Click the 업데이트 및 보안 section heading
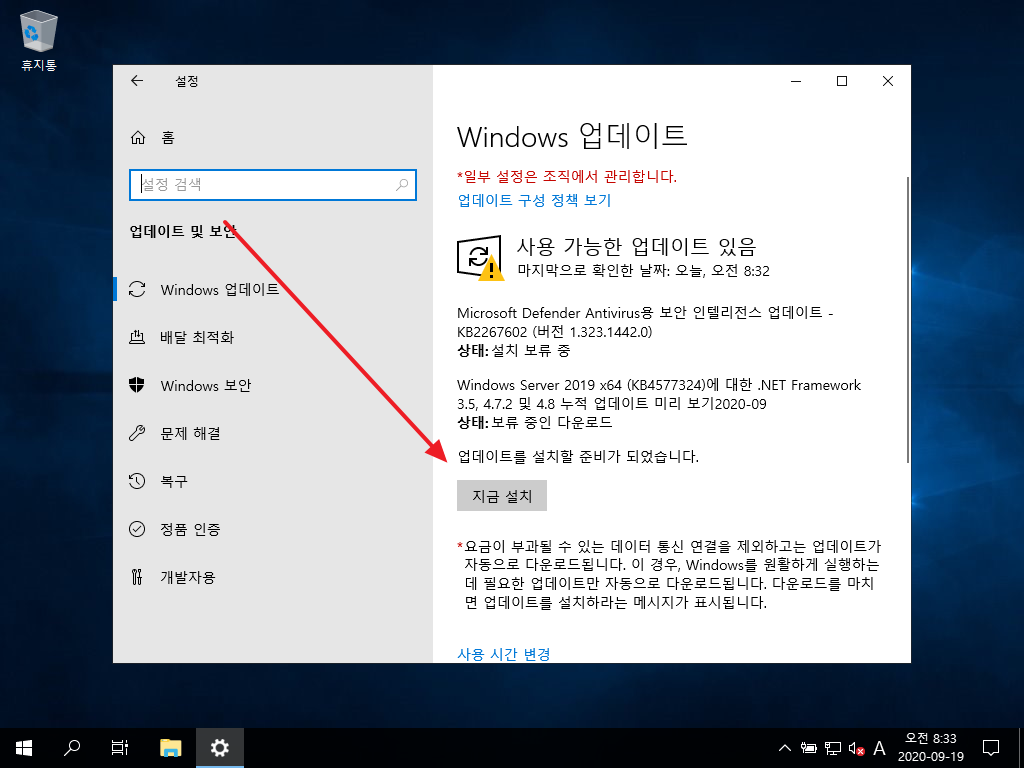The width and height of the screenshot is (1024, 768). pyautogui.click(x=183, y=231)
